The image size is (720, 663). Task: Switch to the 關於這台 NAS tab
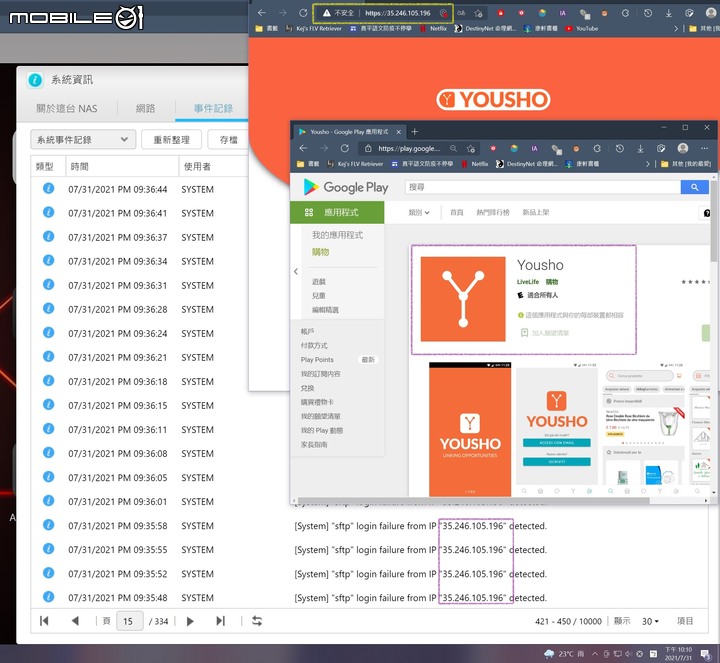point(67,108)
